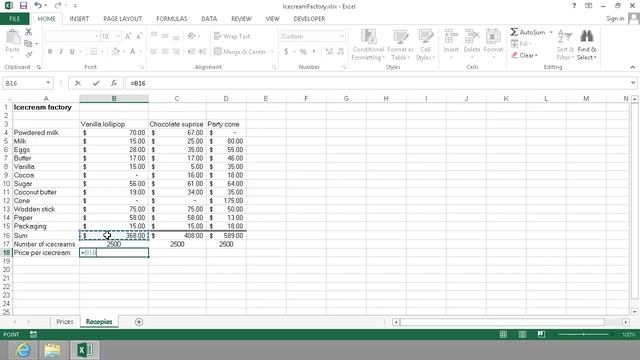640x360 pixels.
Task: Open the font color picker arrow
Action: coord(140,51)
